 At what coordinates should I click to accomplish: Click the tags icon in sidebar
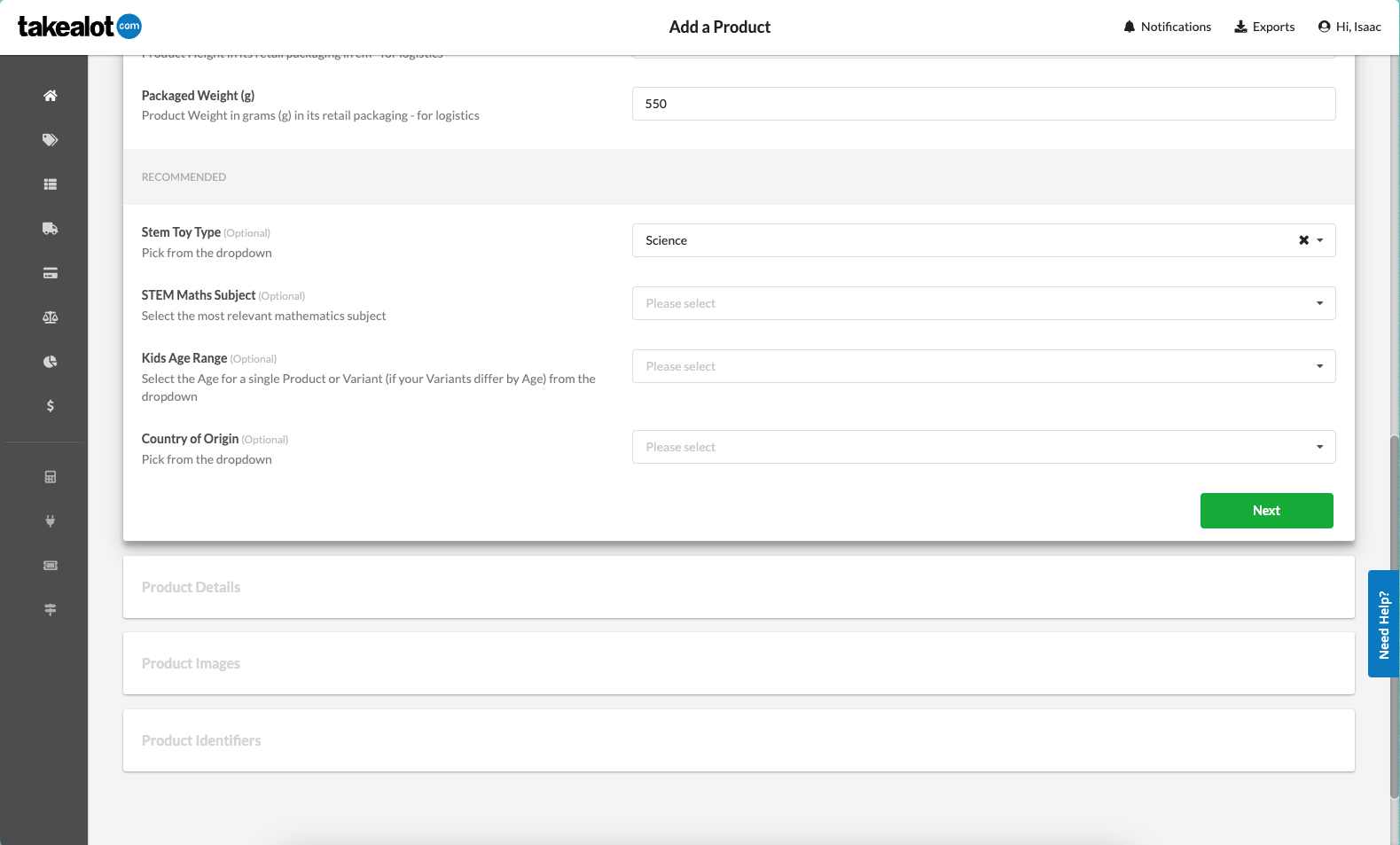click(51, 140)
